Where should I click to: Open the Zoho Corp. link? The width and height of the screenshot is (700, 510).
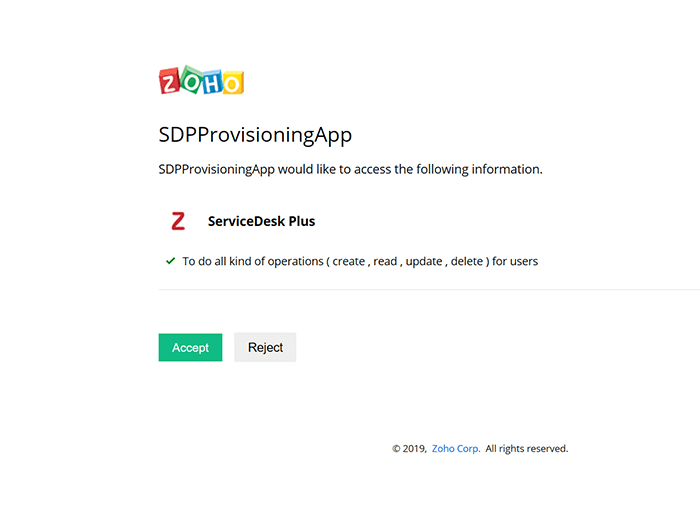click(x=456, y=449)
